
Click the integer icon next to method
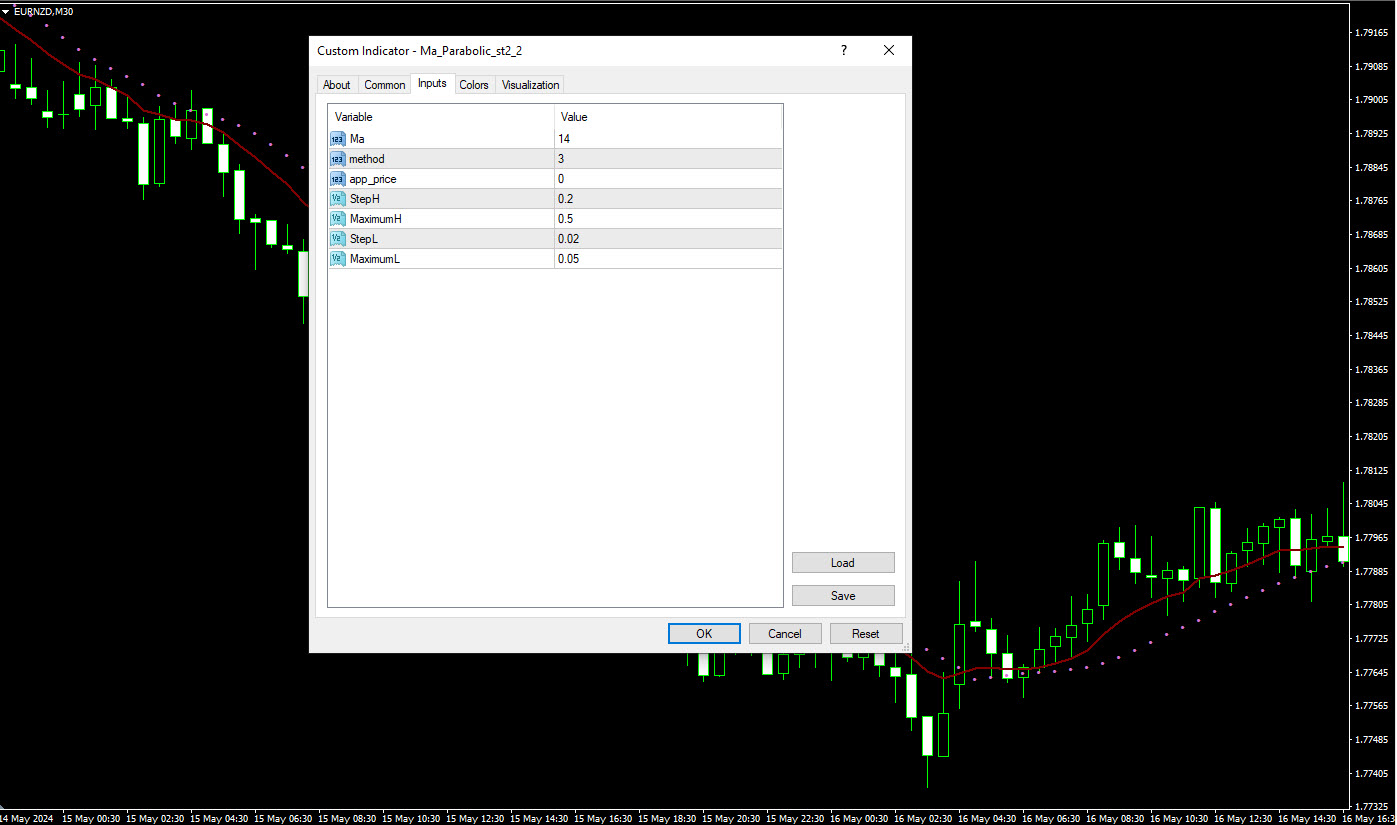337,159
